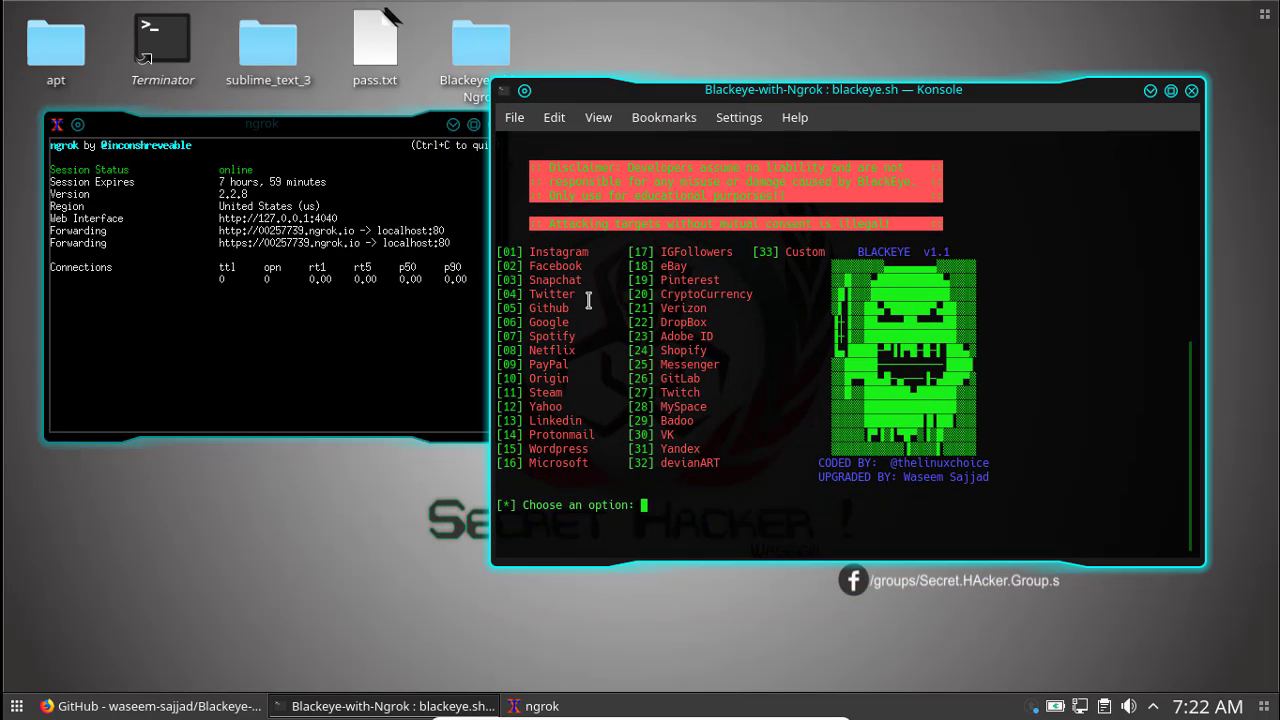Click the Konsole terminal icon in title bar

(503, 90)
